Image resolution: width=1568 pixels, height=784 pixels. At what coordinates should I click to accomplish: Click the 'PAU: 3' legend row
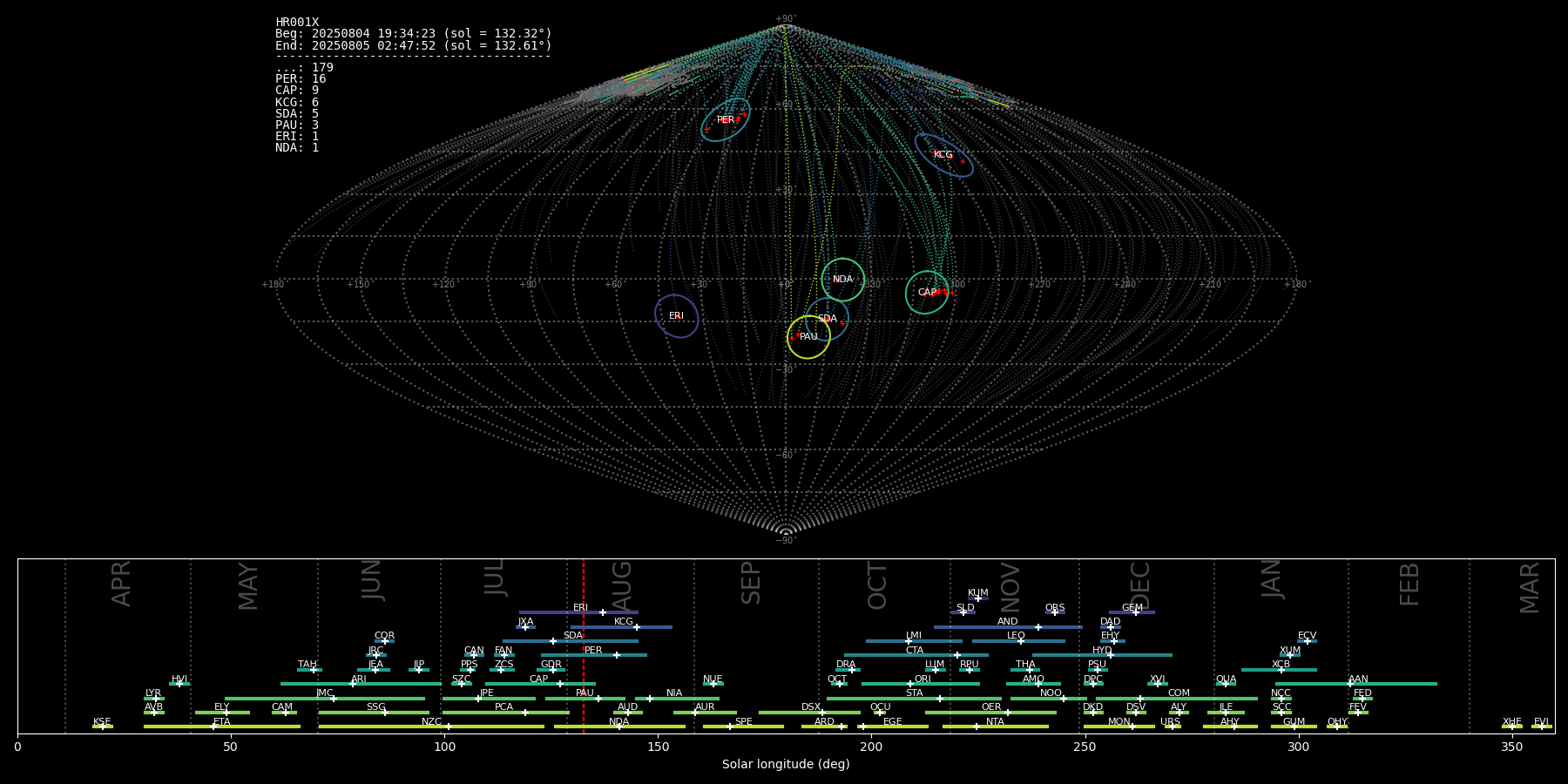(297, 125)
